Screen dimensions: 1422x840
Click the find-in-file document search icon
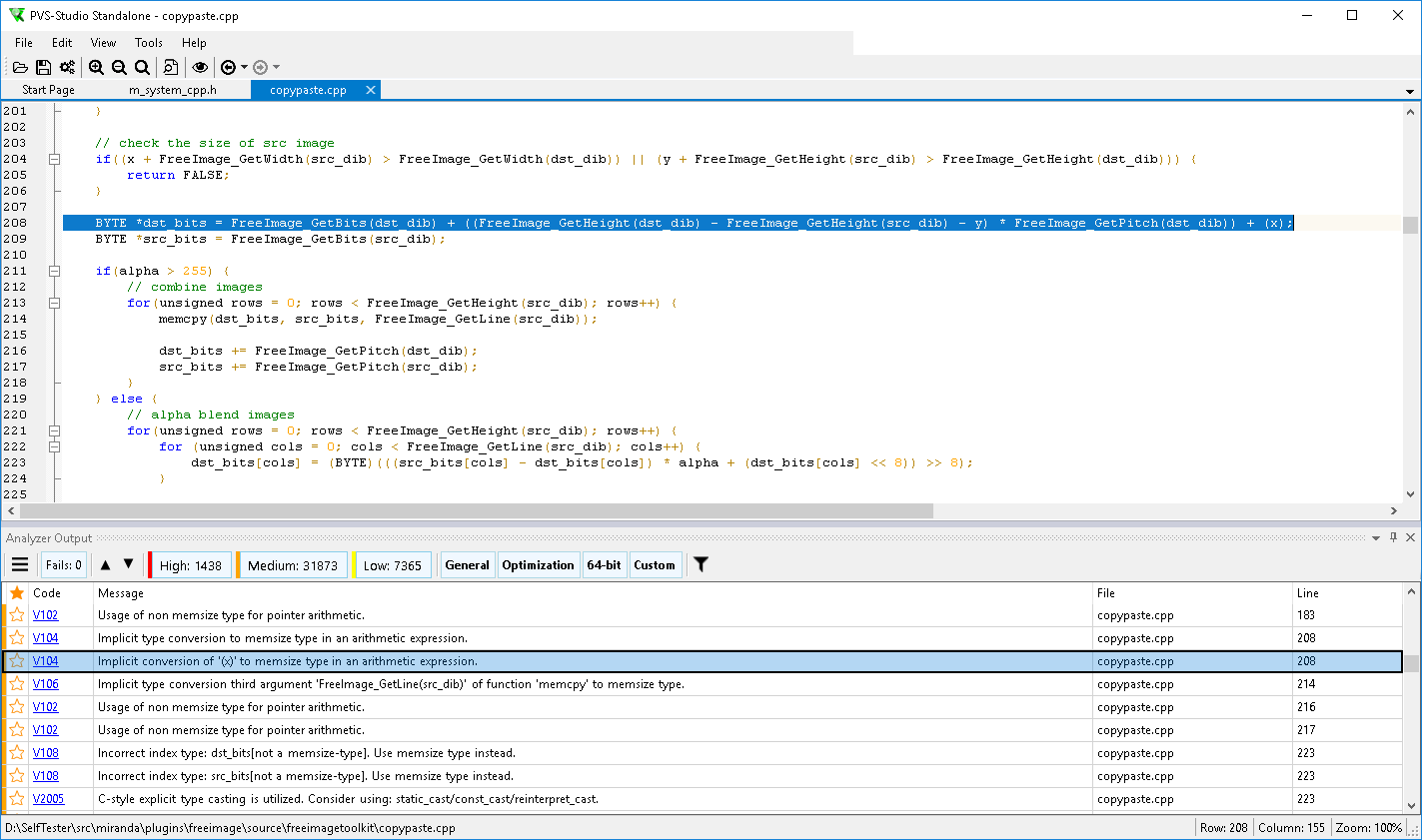171,67
